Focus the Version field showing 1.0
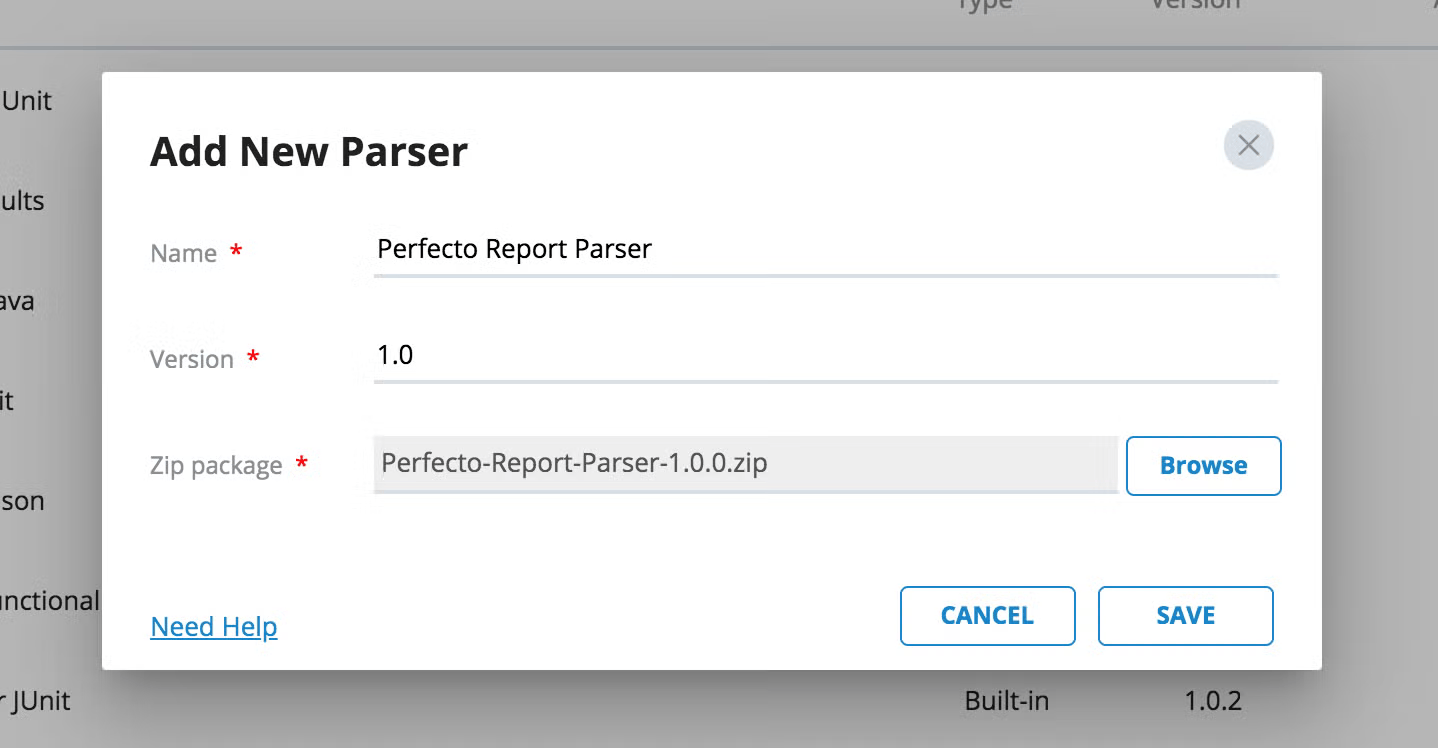 click(x=826, y=355)
